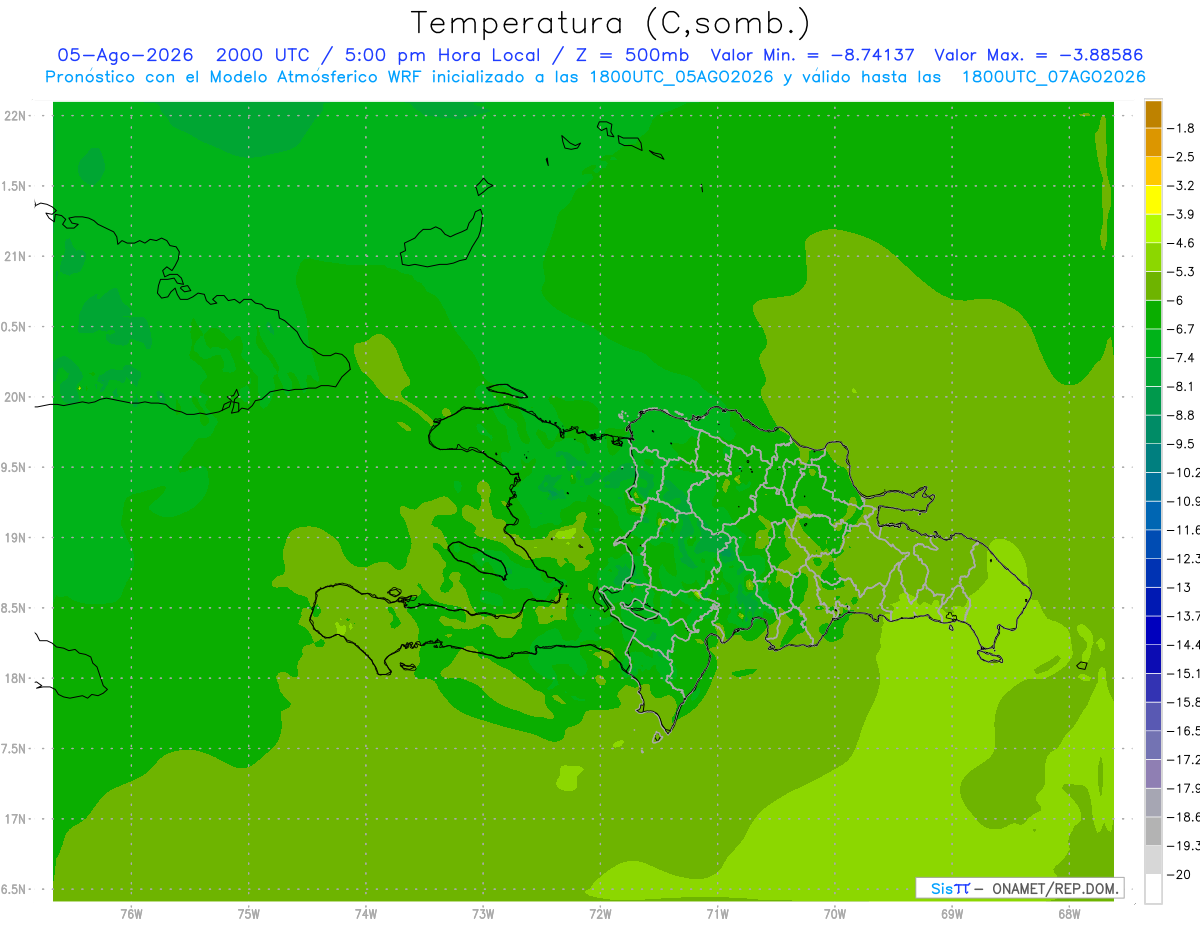
Task: Click the "74W" longitude label
Action: pyautogui.click(x=366, y=914)
